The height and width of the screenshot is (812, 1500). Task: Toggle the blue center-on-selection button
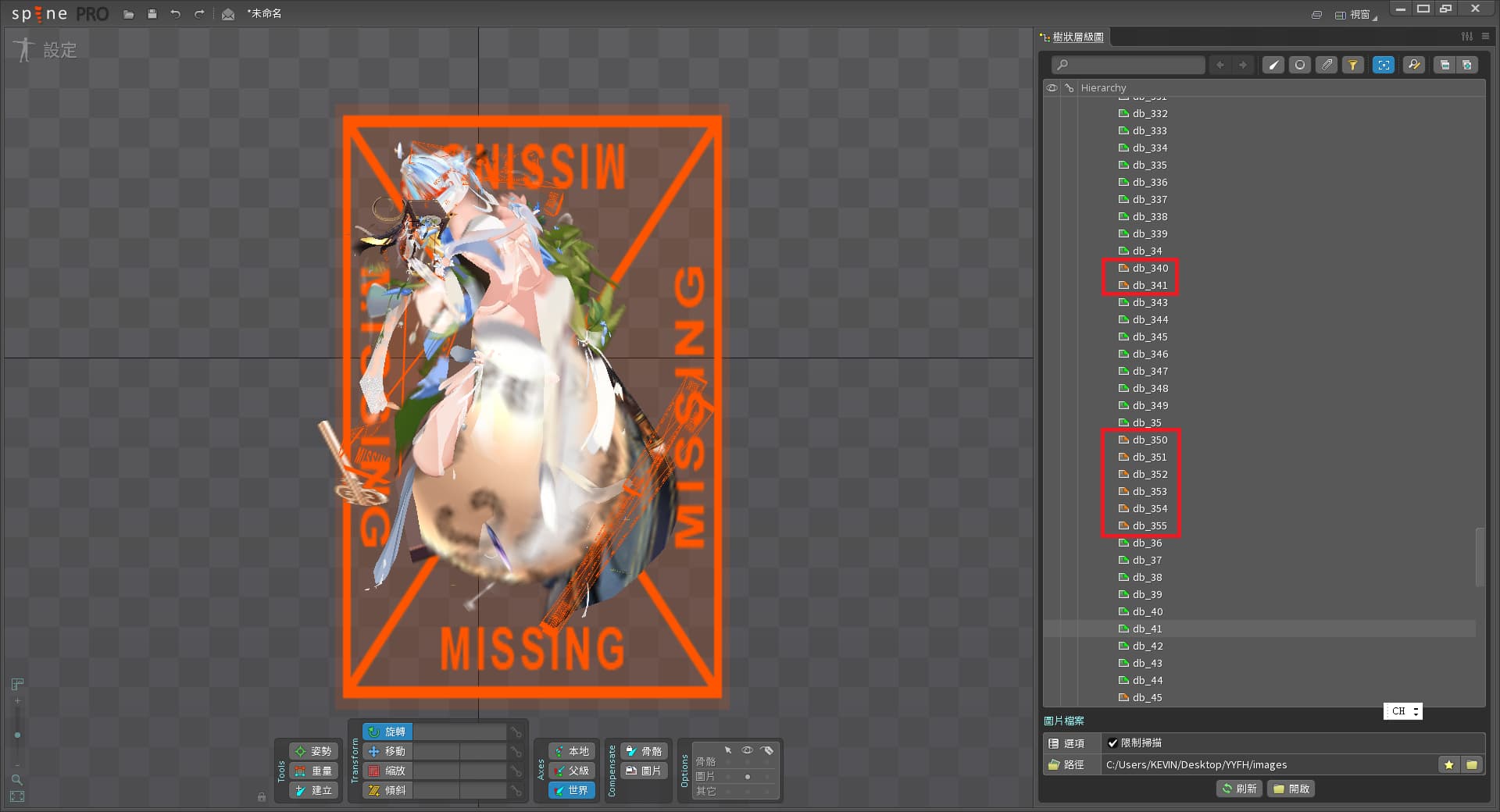point(1384,65)
